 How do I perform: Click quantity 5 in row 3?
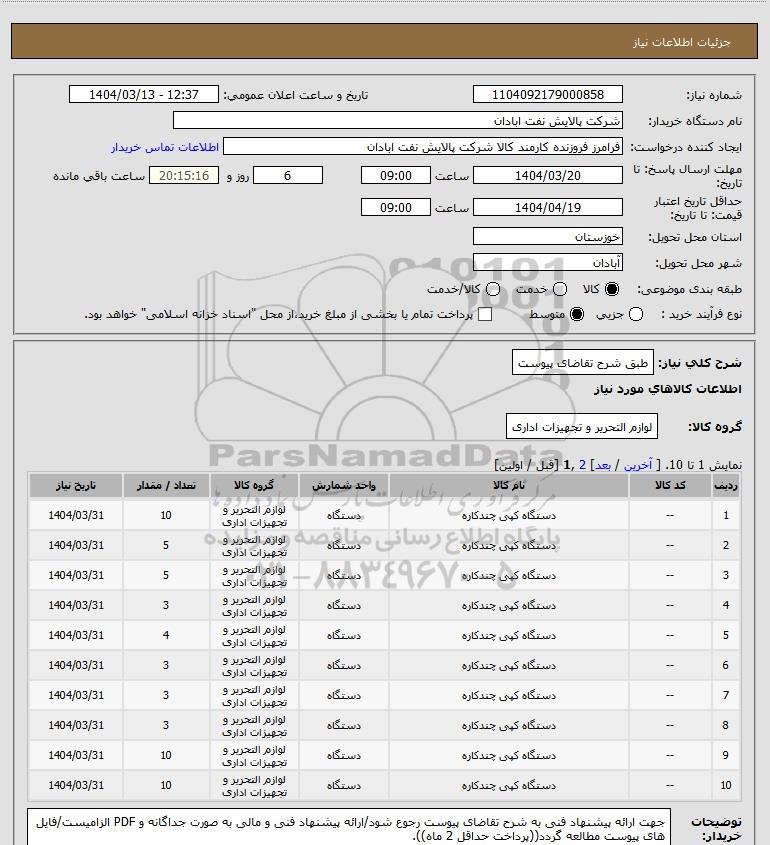[x=166, y=575]
